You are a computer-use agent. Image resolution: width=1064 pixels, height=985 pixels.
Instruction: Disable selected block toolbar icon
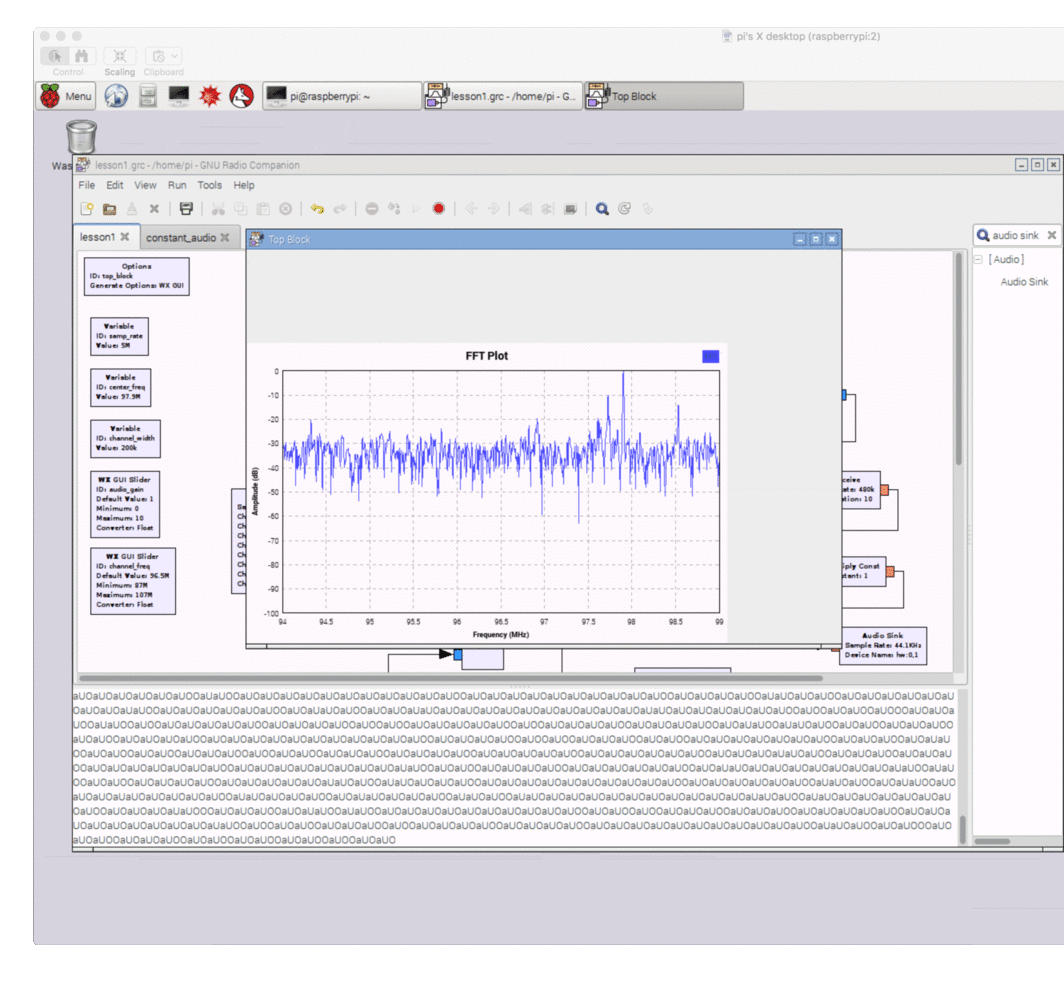point(548,209)
